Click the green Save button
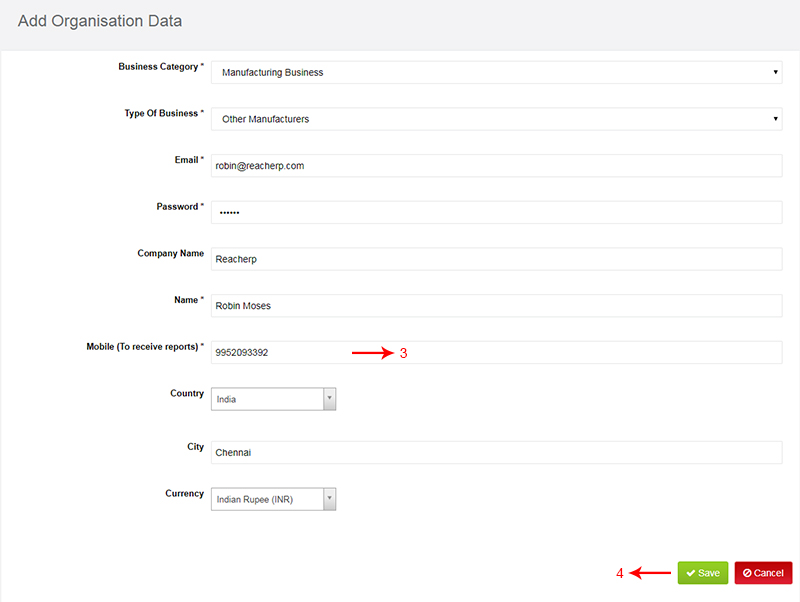Viewport: 800px width, 602px height. pyautogui.click(x=703, y=573)
